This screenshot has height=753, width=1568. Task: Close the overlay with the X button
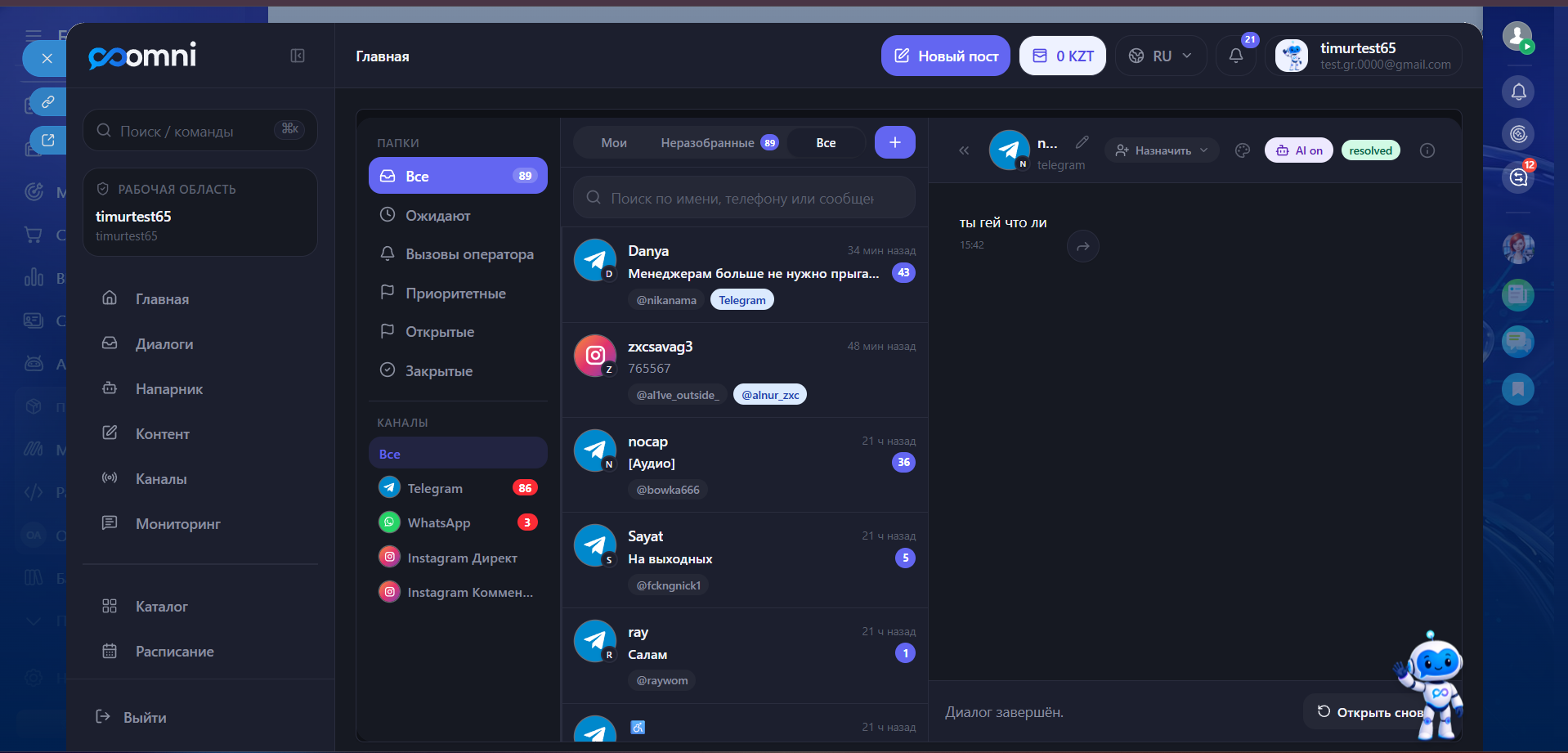point(47,59)
